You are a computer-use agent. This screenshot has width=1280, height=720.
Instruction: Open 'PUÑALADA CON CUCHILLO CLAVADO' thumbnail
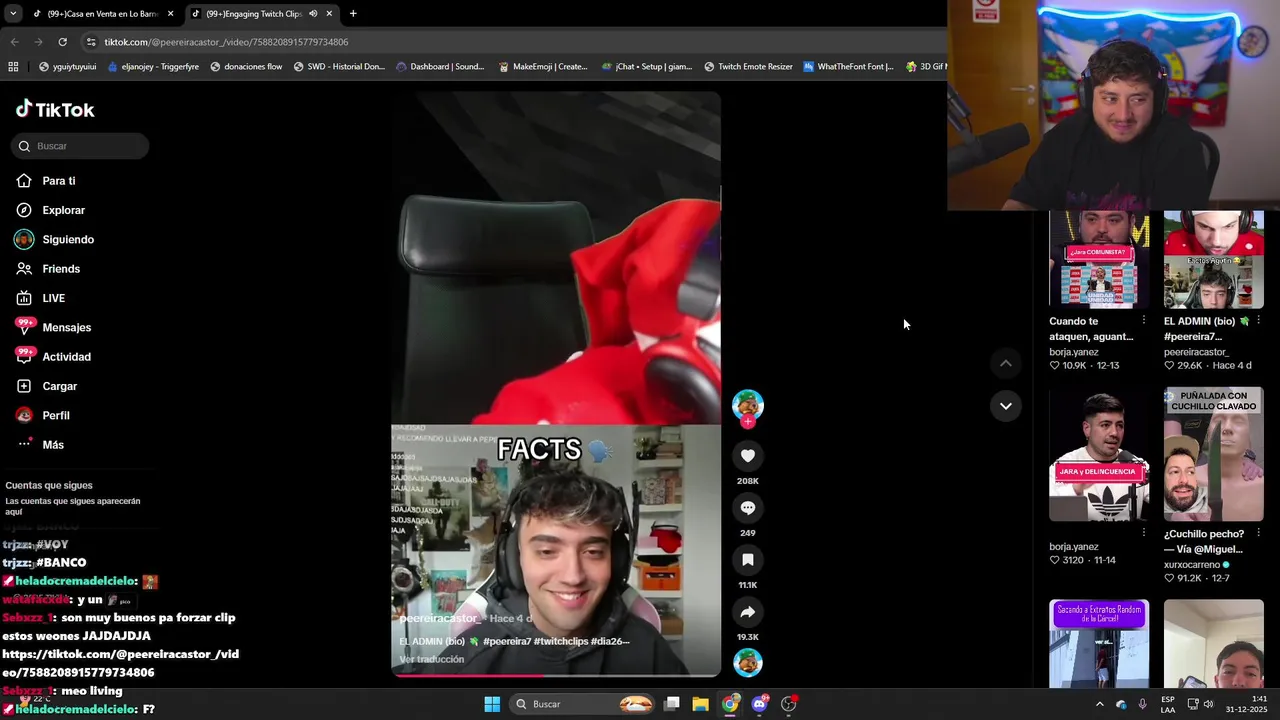(1213, 454)
